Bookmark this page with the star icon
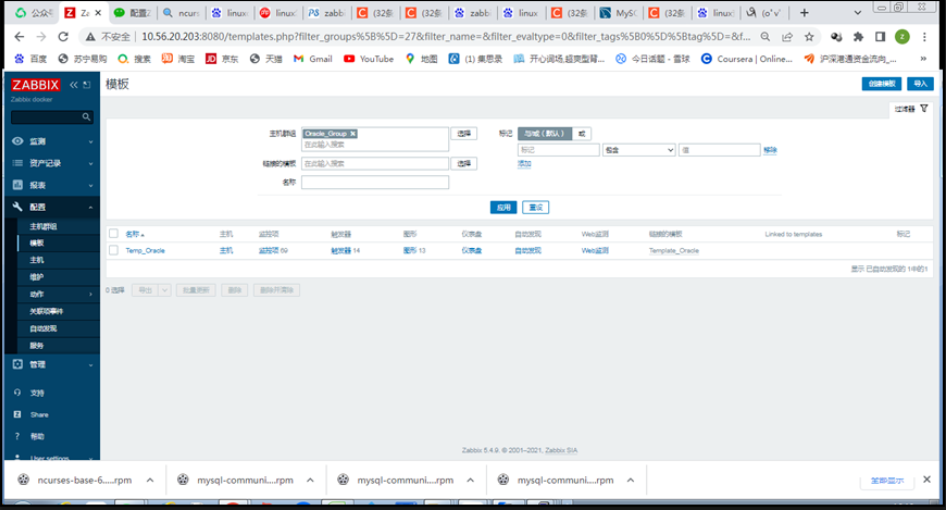This screenshot has height=510, width=948. tap(809, 37)
